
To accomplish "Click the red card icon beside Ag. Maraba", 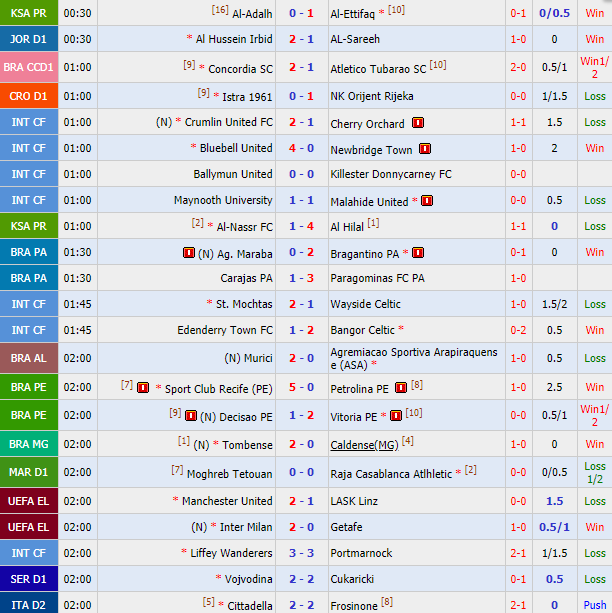I will coord(189,253).
